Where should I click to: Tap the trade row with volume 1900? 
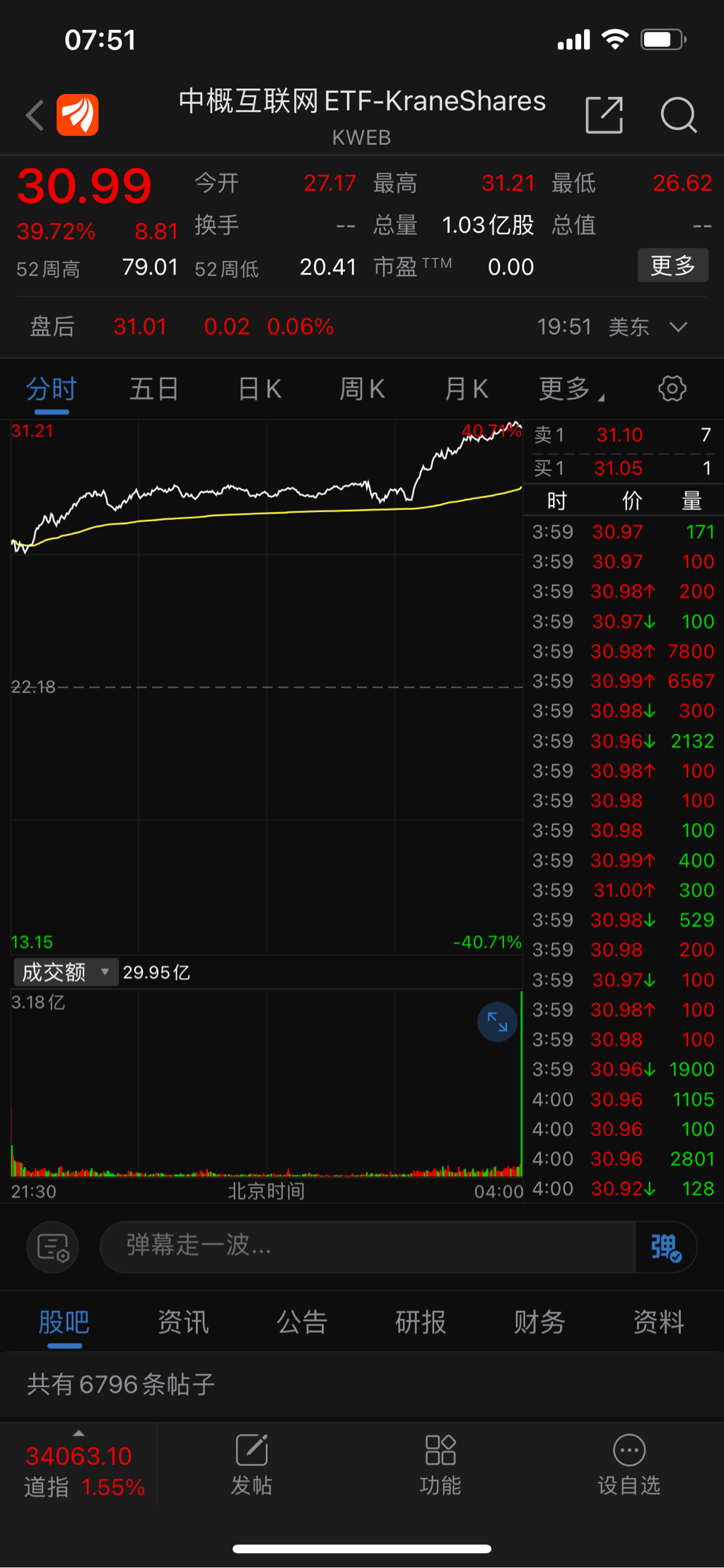click(x=623, y=1069)
